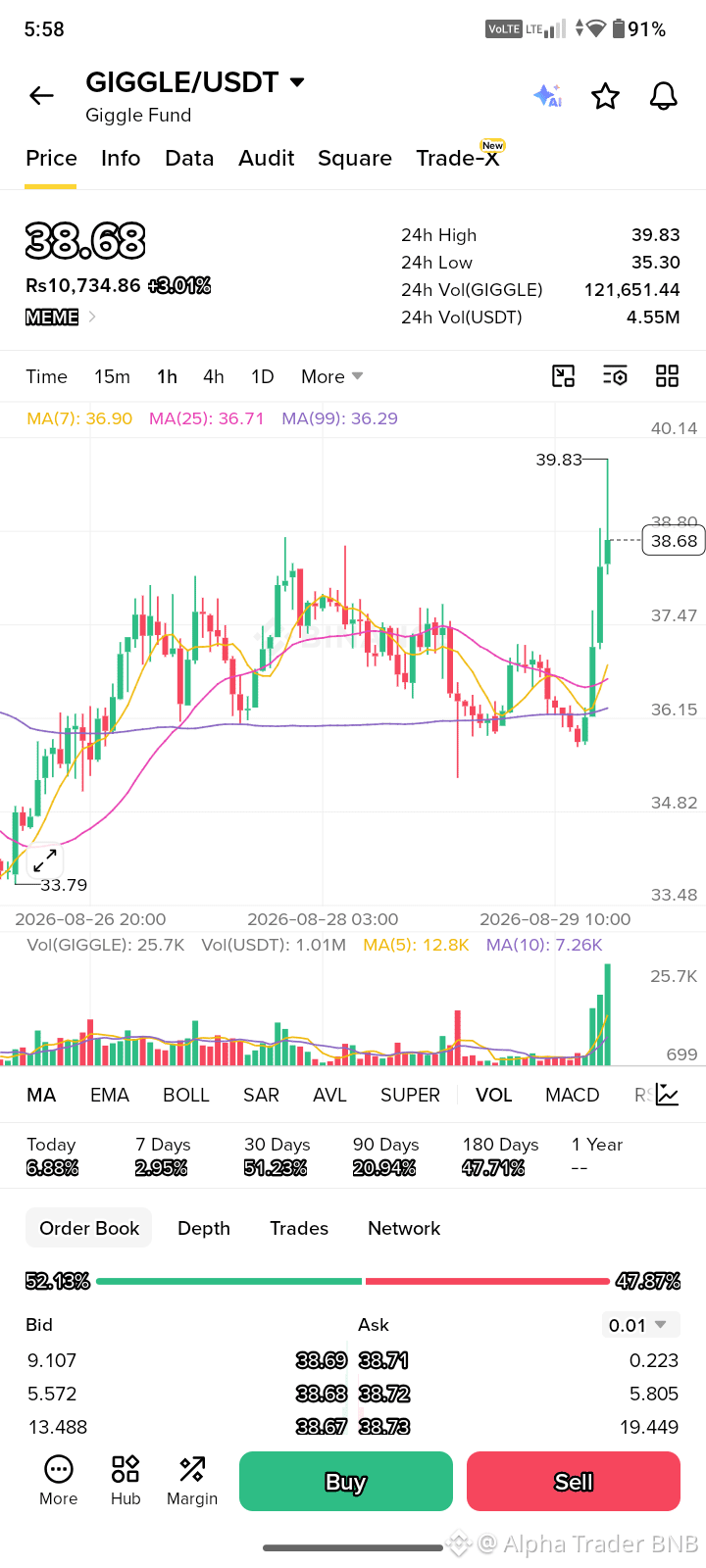Switch to the Info tab
This screenshot has height=1568, width=706.
(x=121, y=159)
